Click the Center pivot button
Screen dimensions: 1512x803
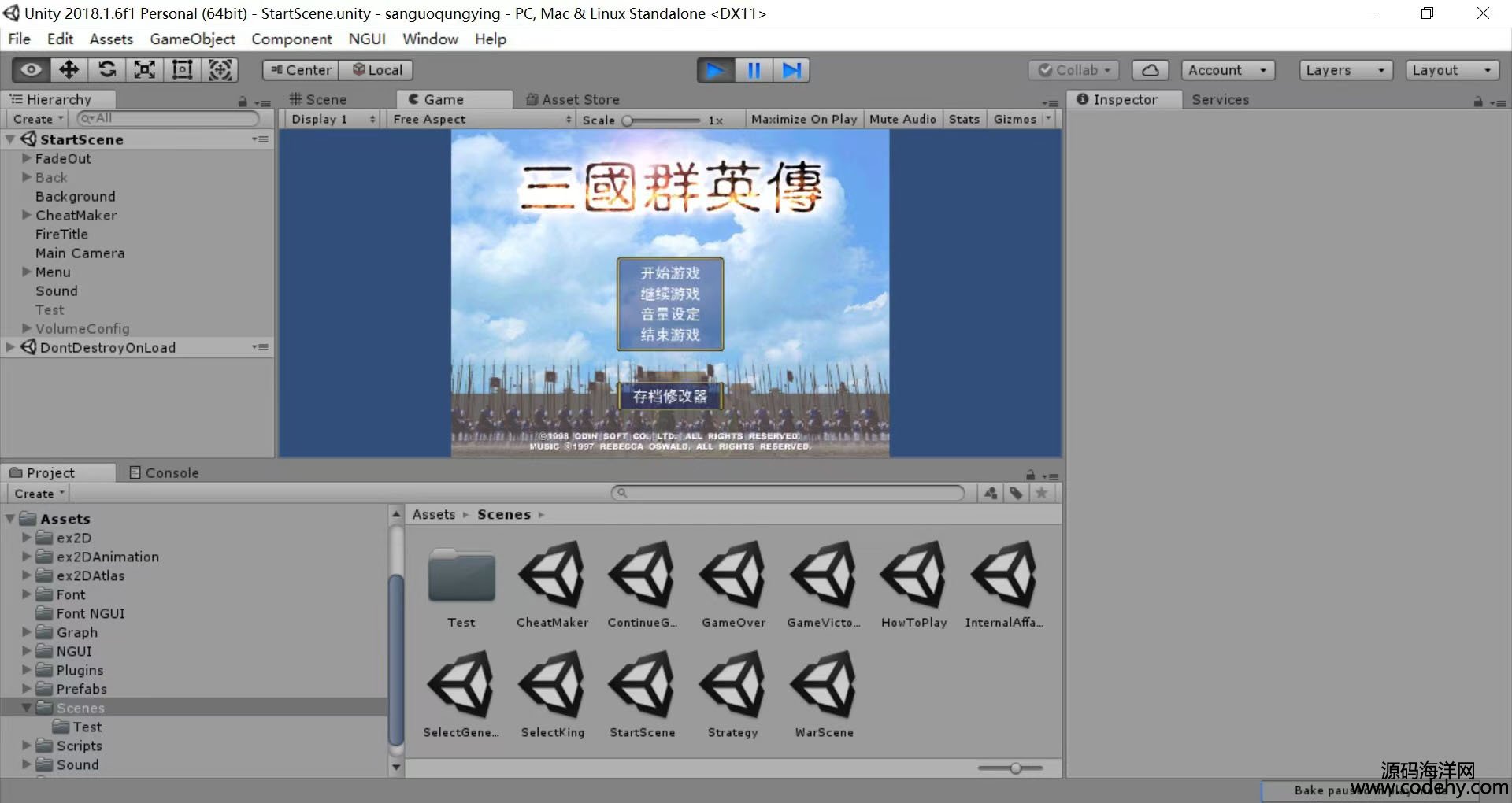point(301,70)
